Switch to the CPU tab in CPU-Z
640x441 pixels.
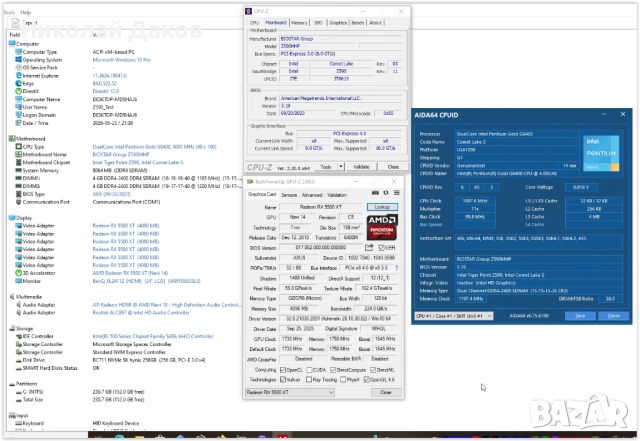[254, 23]
